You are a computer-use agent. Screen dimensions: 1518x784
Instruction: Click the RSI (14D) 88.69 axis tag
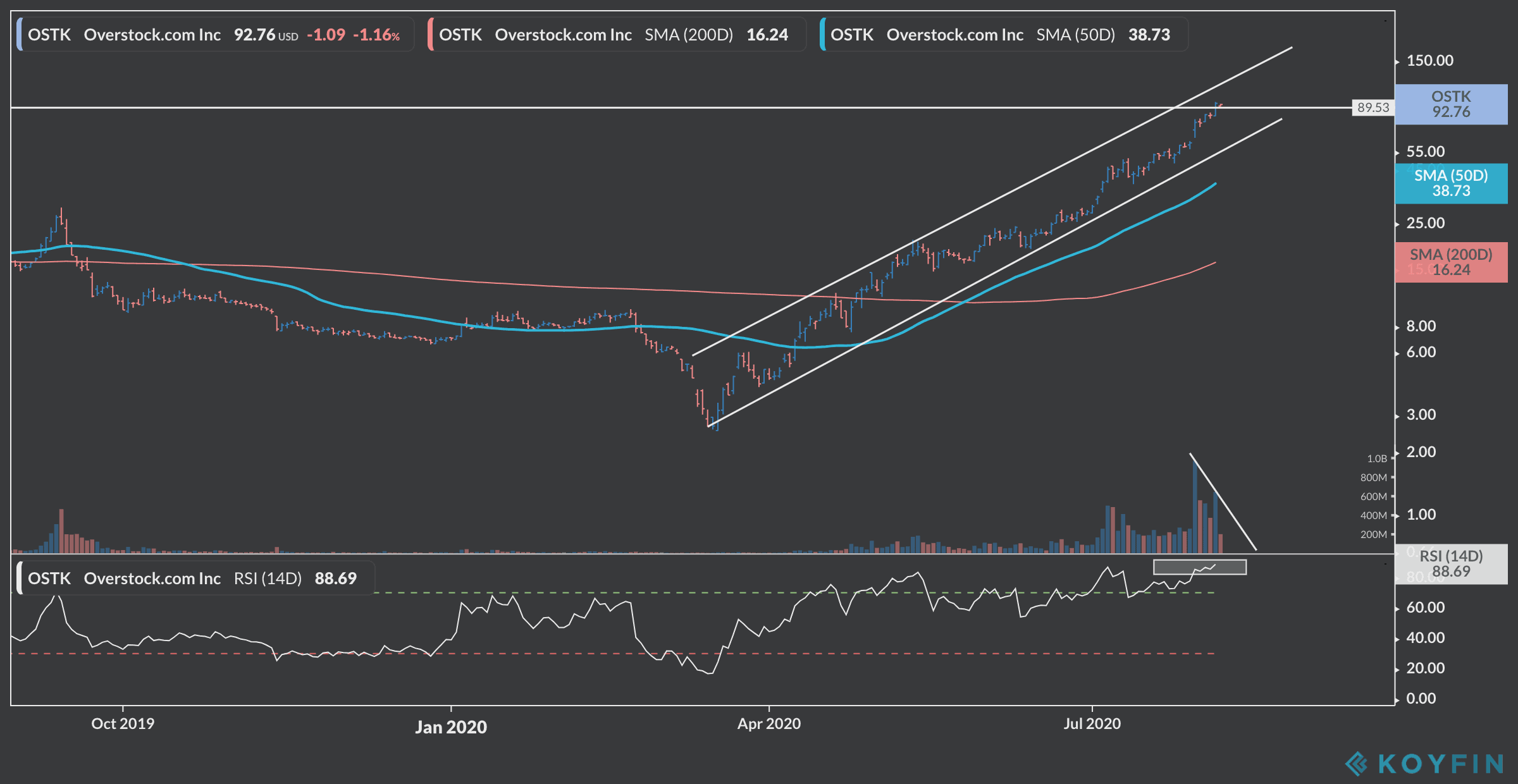1451,564
